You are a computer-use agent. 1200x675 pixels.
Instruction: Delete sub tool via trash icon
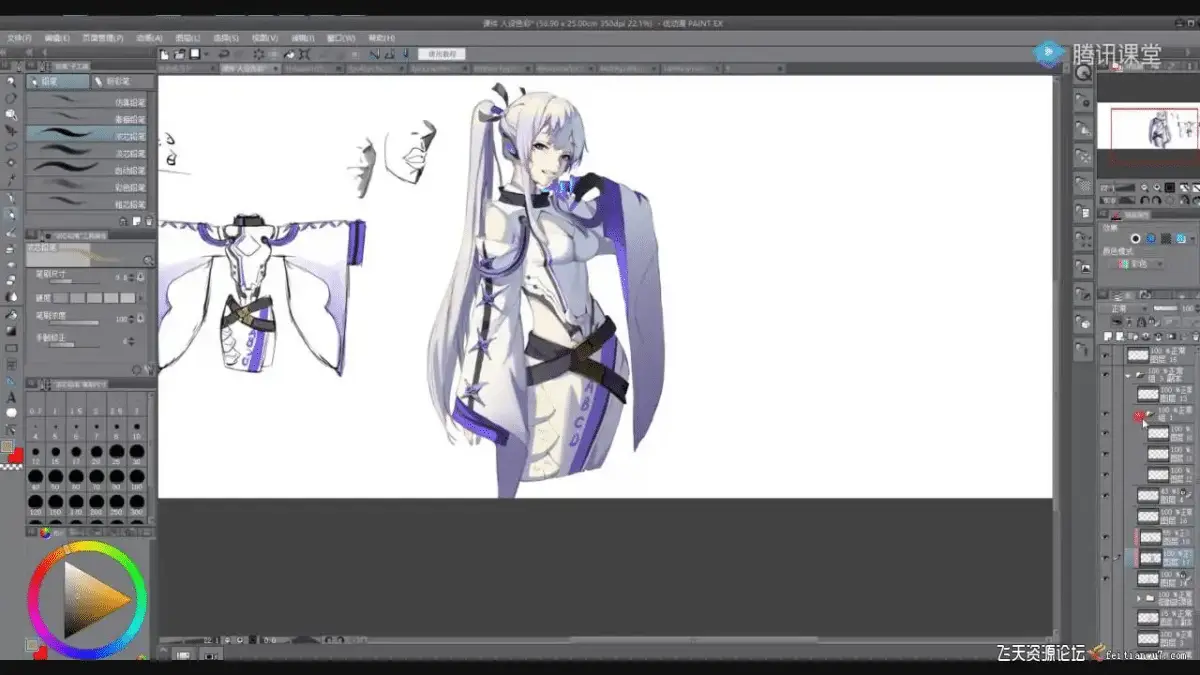(150, 220)
